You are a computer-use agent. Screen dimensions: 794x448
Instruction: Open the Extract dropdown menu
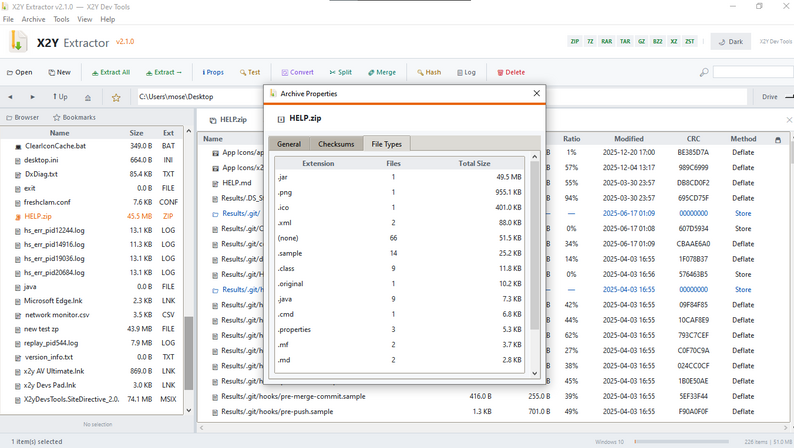[x=164, y=72]
